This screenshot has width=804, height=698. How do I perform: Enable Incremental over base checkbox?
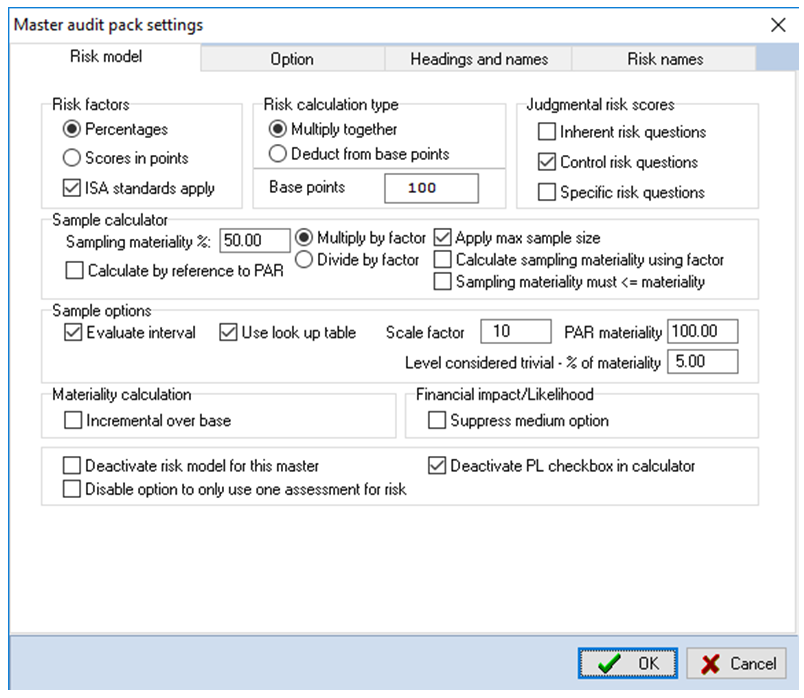(x=73, y=421)
